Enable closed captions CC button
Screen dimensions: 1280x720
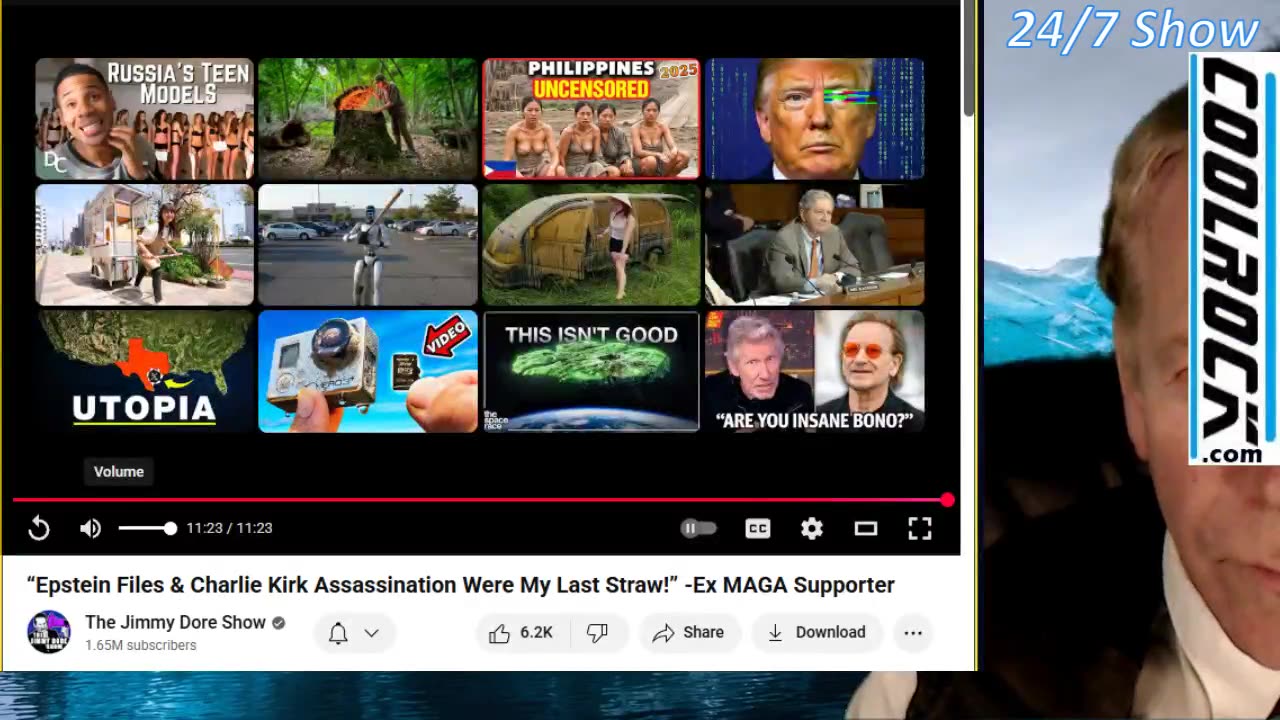[758, 528]
